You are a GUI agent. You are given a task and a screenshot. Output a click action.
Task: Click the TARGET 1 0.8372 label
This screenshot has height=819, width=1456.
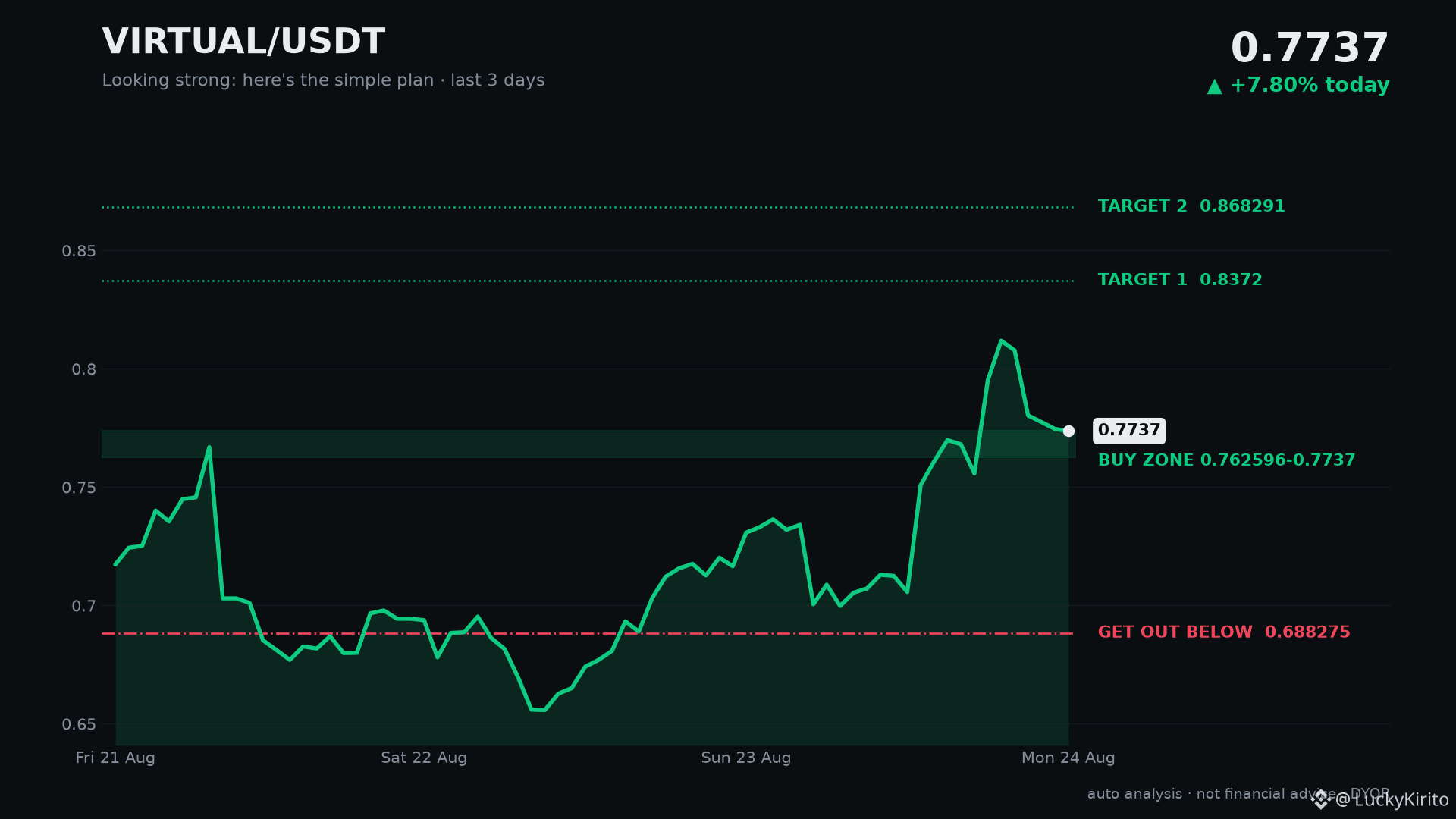pyautogui.click(x=1180, y=280)
